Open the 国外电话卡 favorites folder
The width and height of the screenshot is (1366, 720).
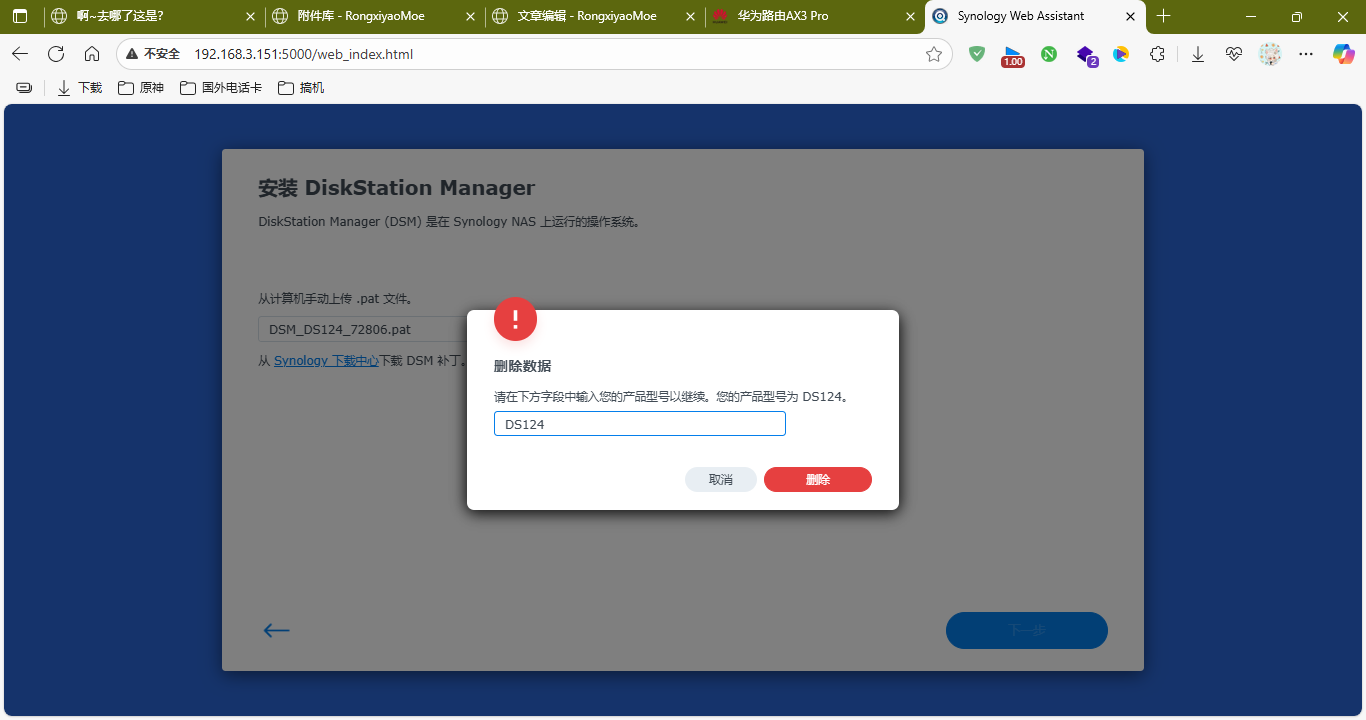point(221,88)
